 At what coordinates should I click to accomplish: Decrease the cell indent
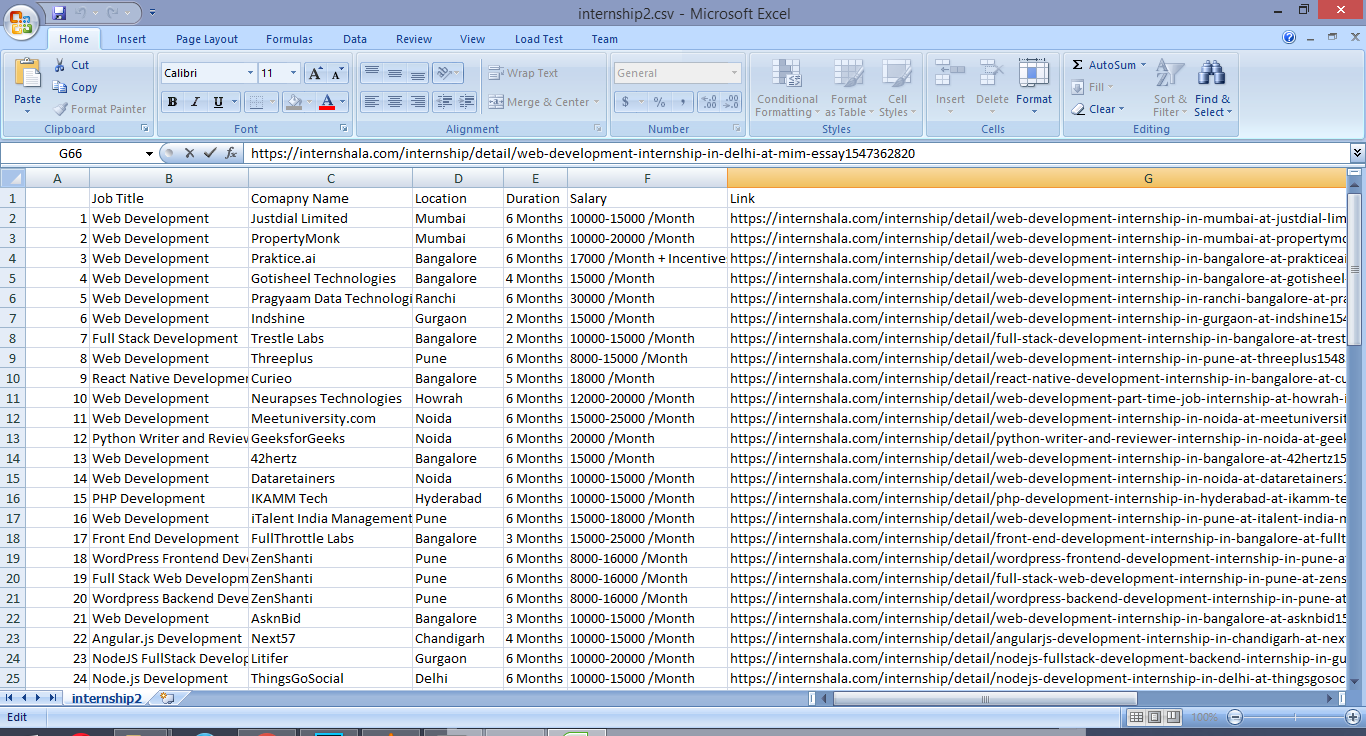coord(444,102)
